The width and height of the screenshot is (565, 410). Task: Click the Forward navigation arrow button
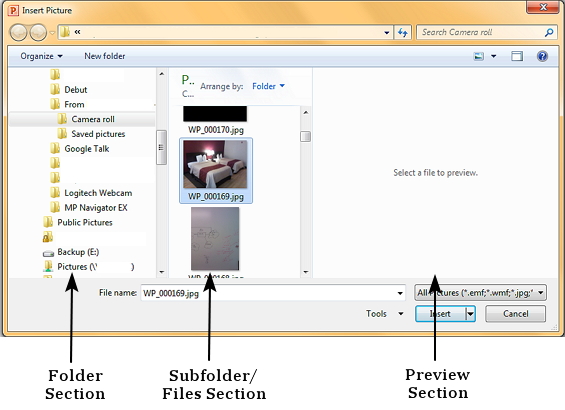pos(38,33)
